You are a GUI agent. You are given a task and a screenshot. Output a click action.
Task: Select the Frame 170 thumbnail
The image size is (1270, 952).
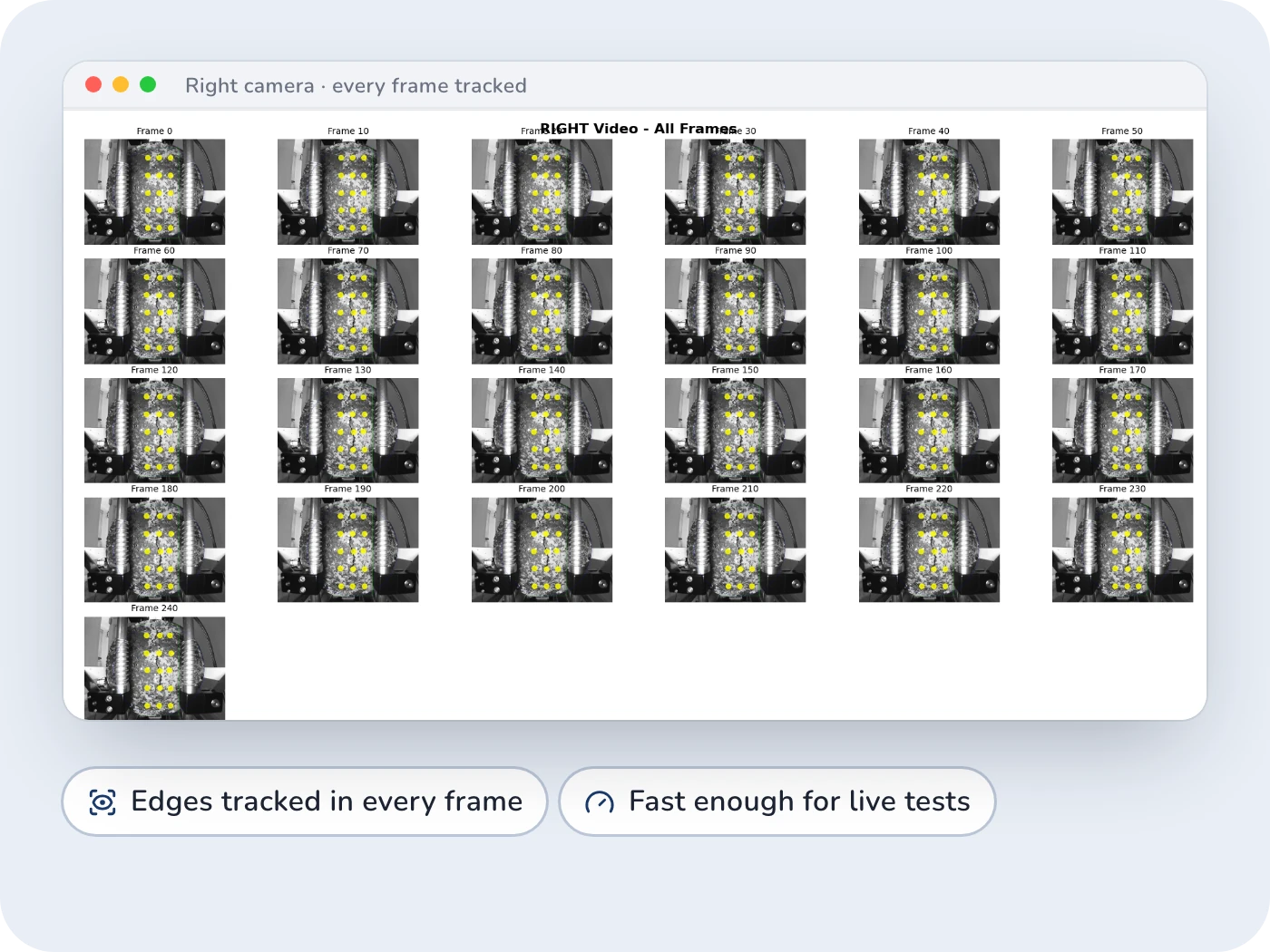point(1123,431)
